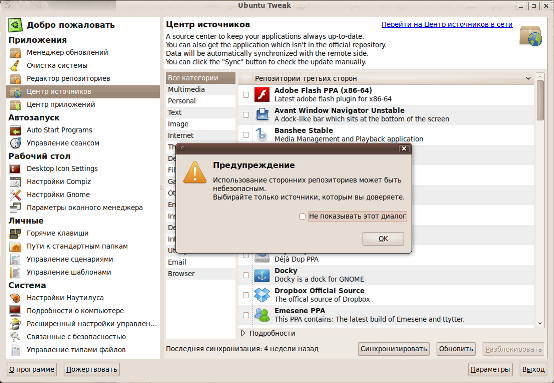Check Не показывать этот диалог box
The image size is (554, 383).
(302, 216)
